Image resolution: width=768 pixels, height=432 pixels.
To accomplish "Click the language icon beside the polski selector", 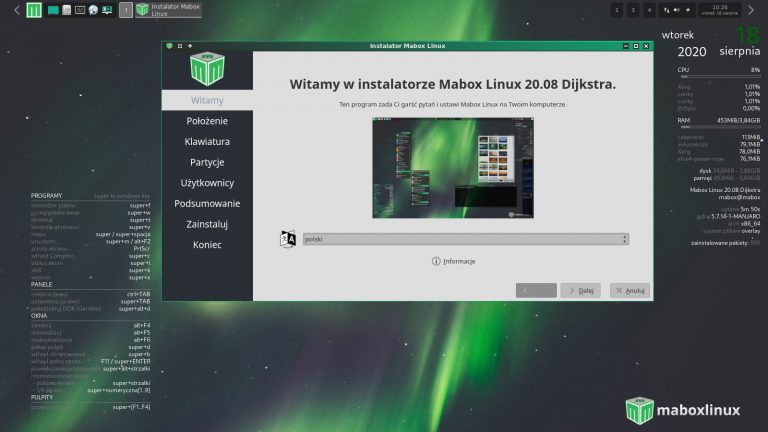I will point(288,239).
